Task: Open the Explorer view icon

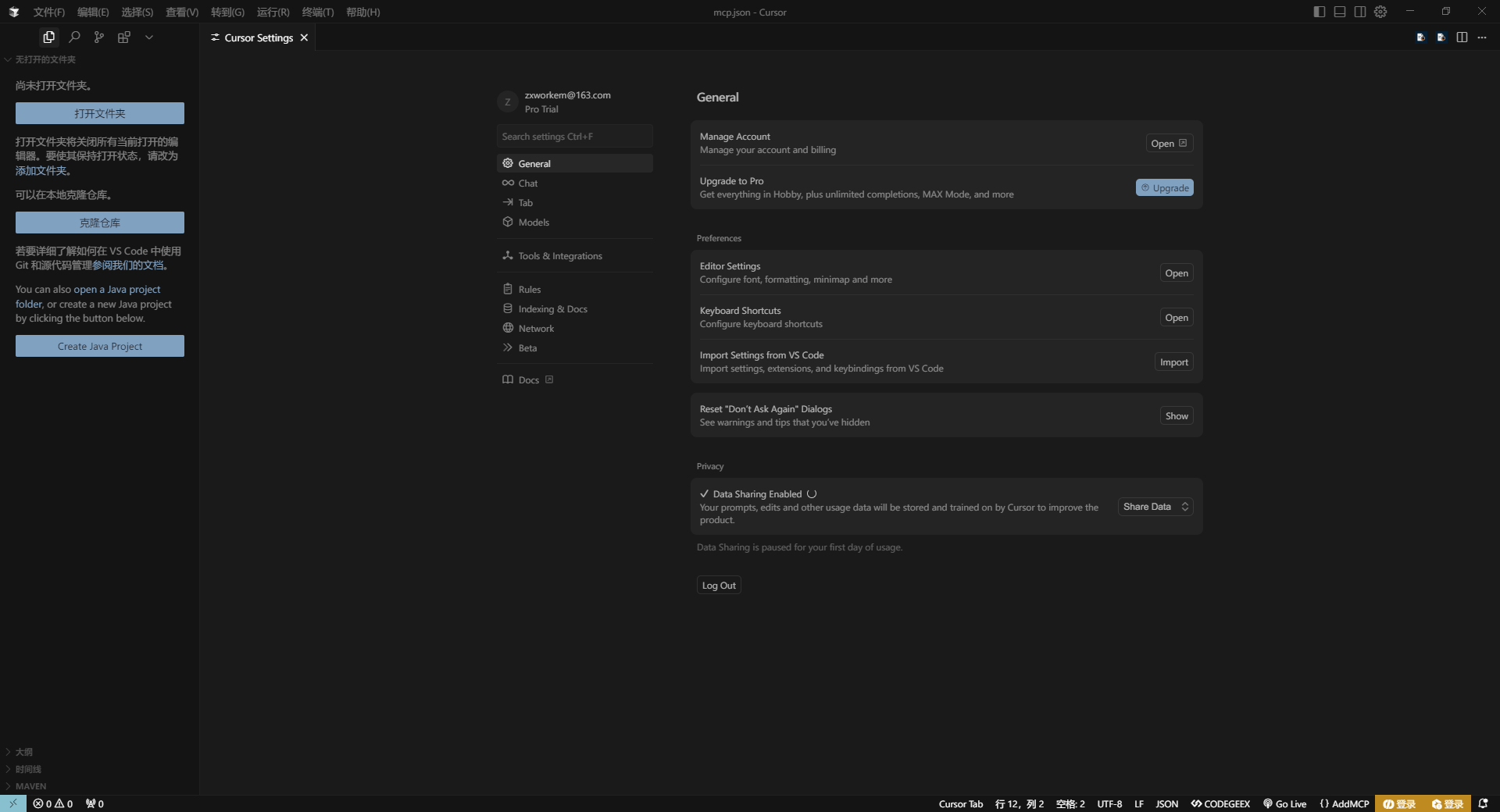Action: [48, 37]
